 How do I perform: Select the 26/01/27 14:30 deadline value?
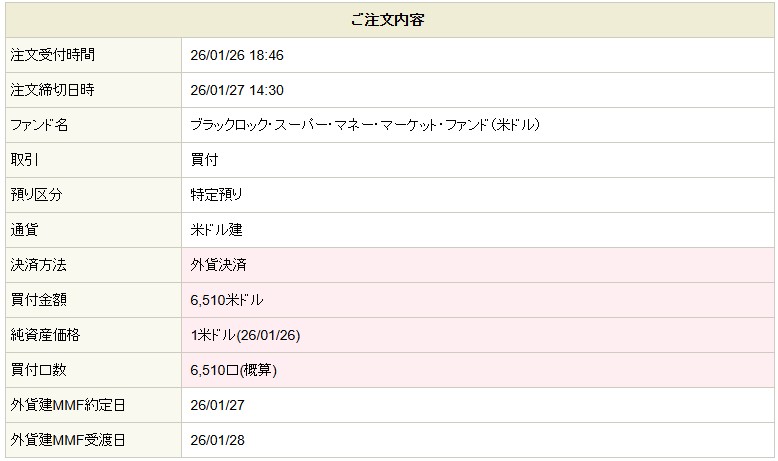coord(237,90)
